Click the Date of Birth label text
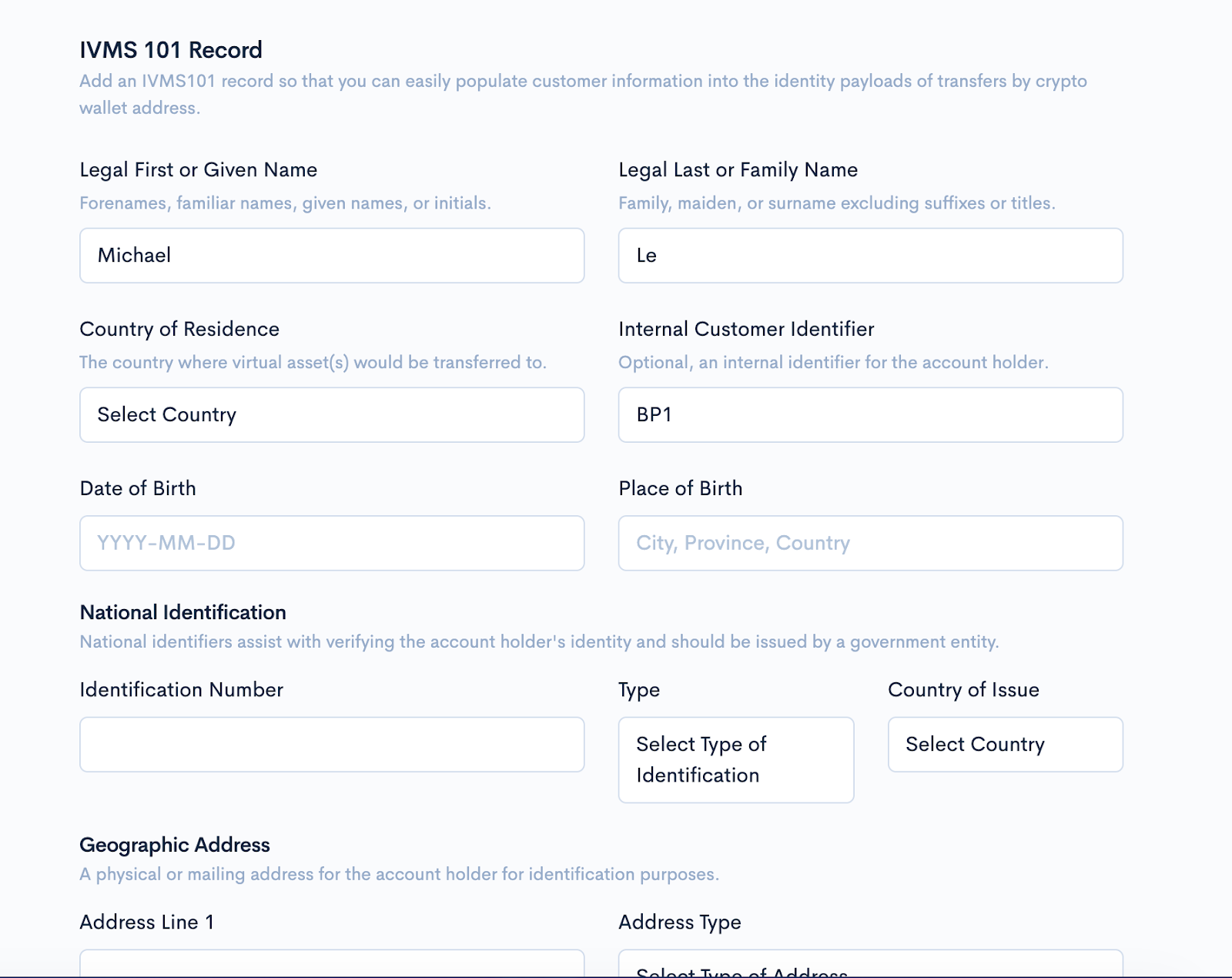The height and width of the screenshot is (978, 1232). coord(138,489)
